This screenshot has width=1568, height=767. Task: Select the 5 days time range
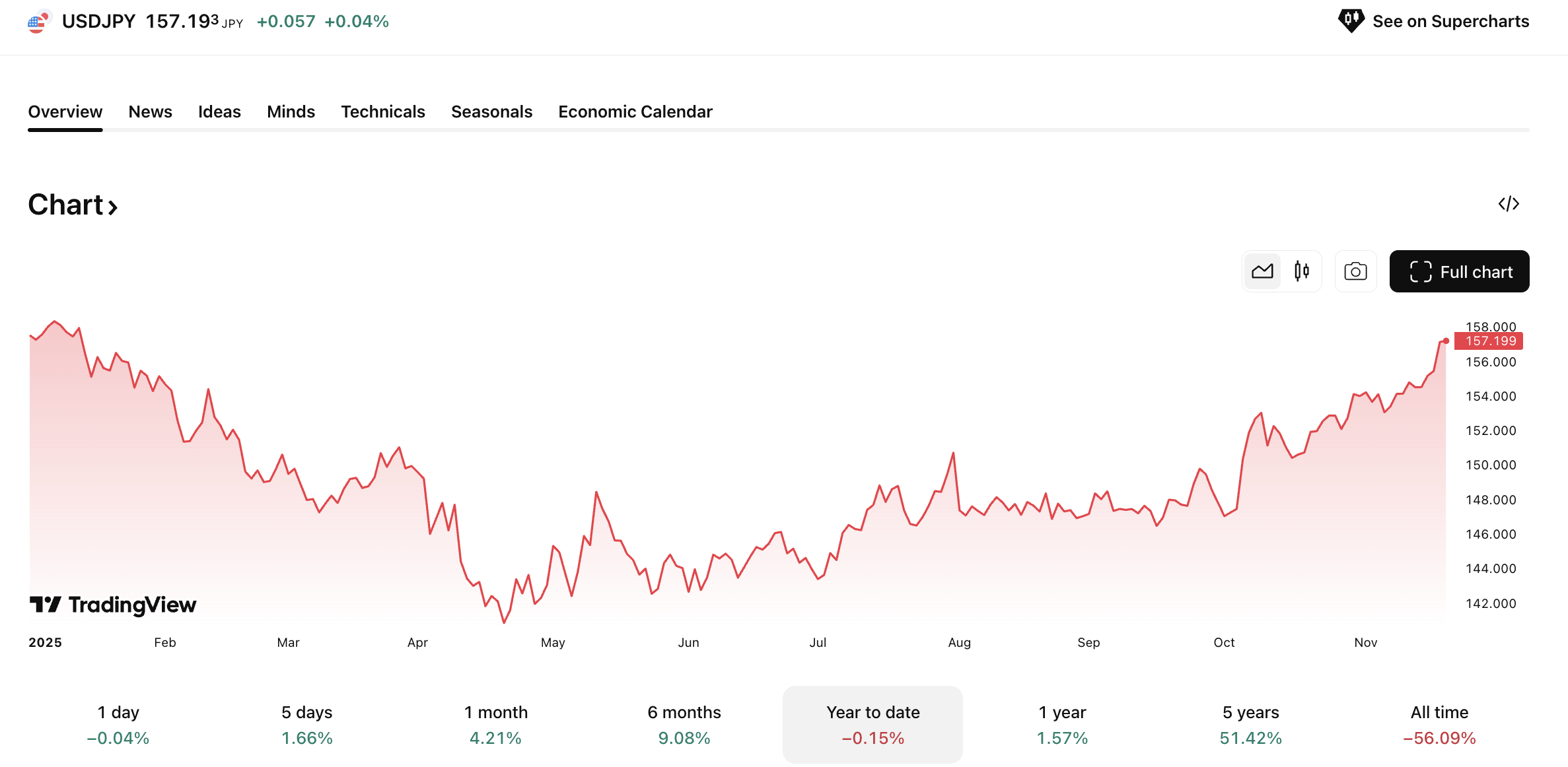tap(306, 724)
